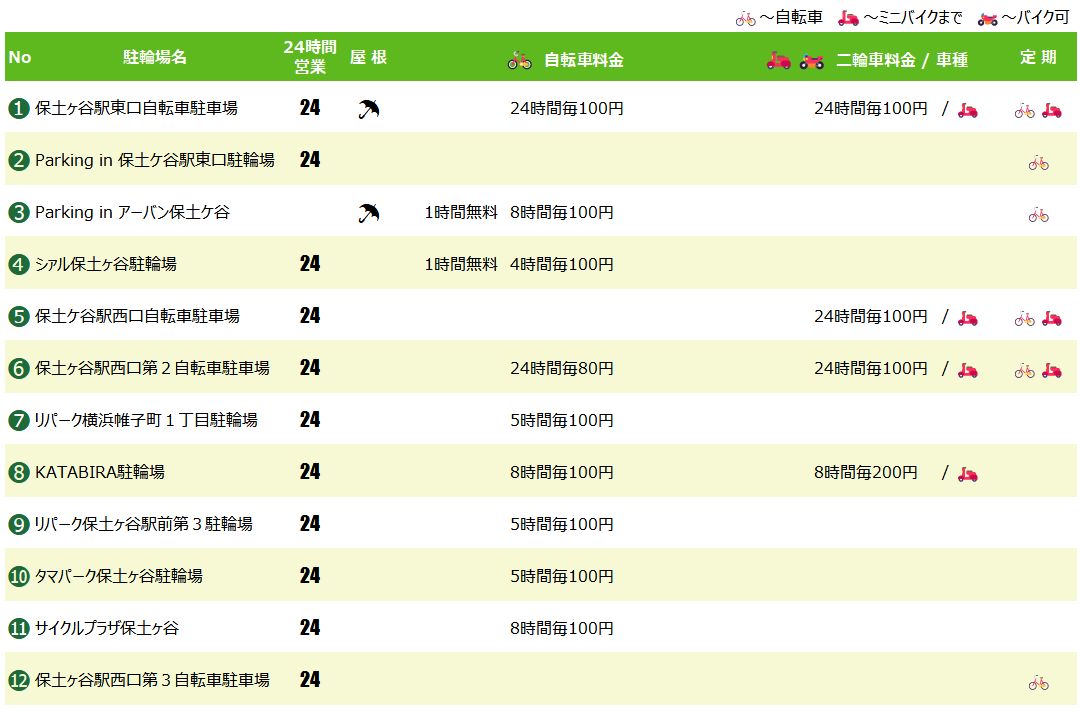Click the 5時間毎100円 fee for タマパーク保土ヶ谷駐輪場
1080x712 pixels.
click(x=562, y=576)
